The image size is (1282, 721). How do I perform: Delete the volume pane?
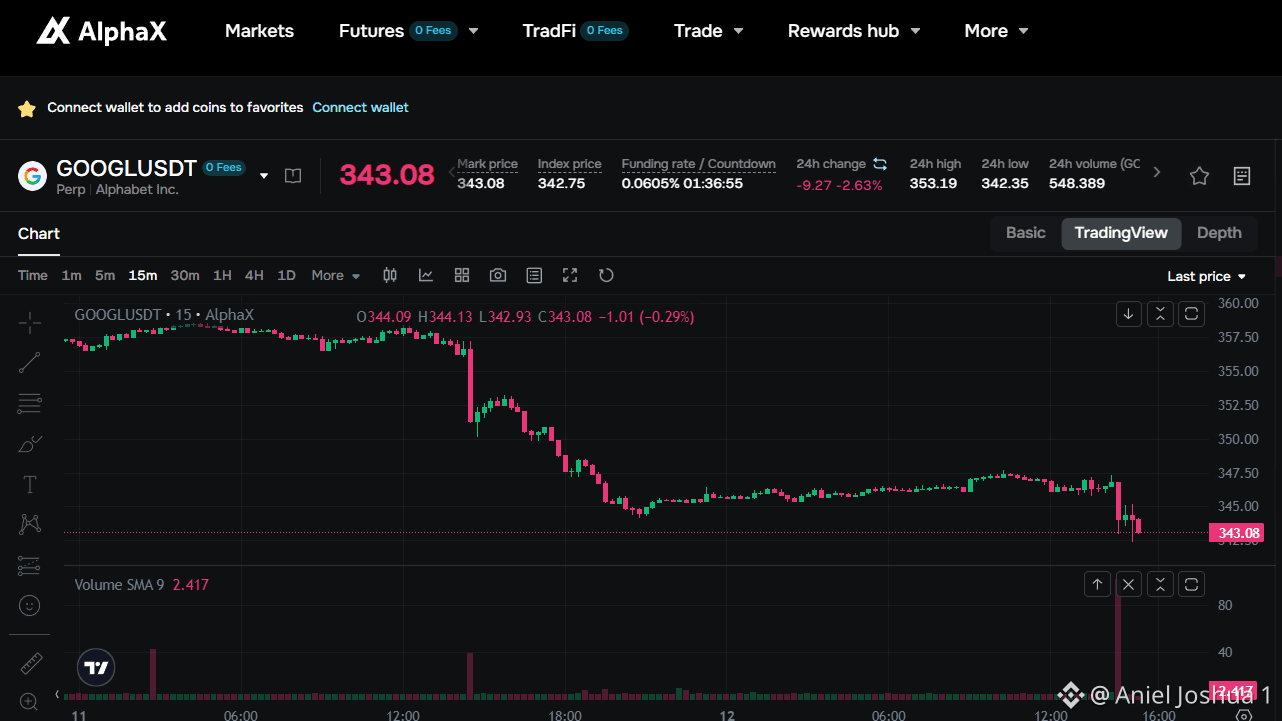coord(1129,585)
